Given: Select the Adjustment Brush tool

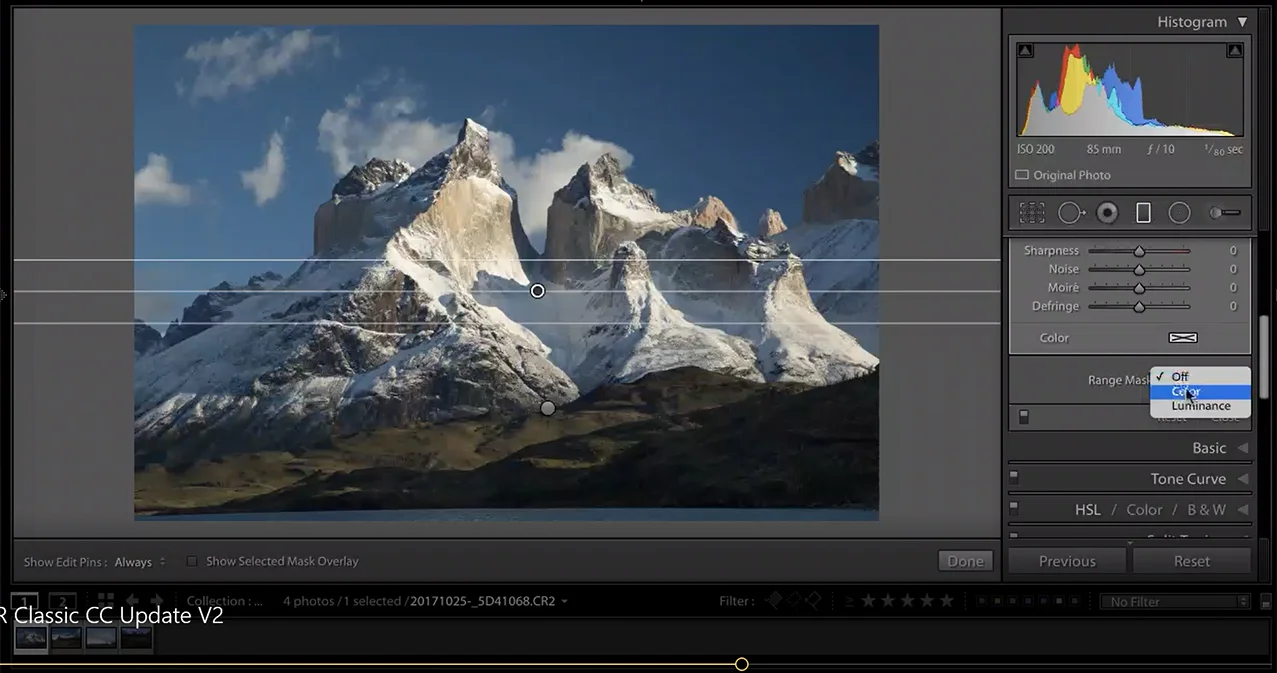Looking at the screenshot, I should point(1225,213).
